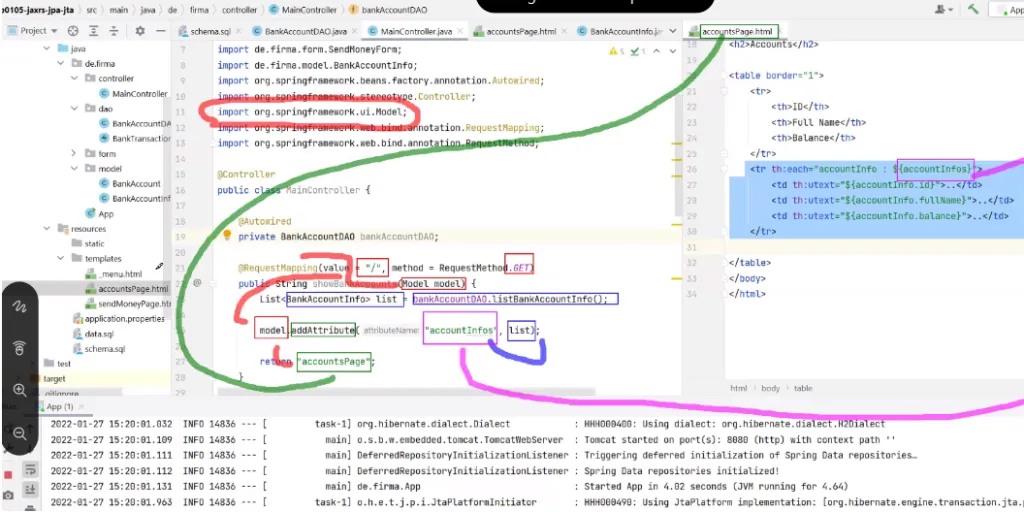Click the Build hammer icon
Screen dimensions: 1024x512
974,9
